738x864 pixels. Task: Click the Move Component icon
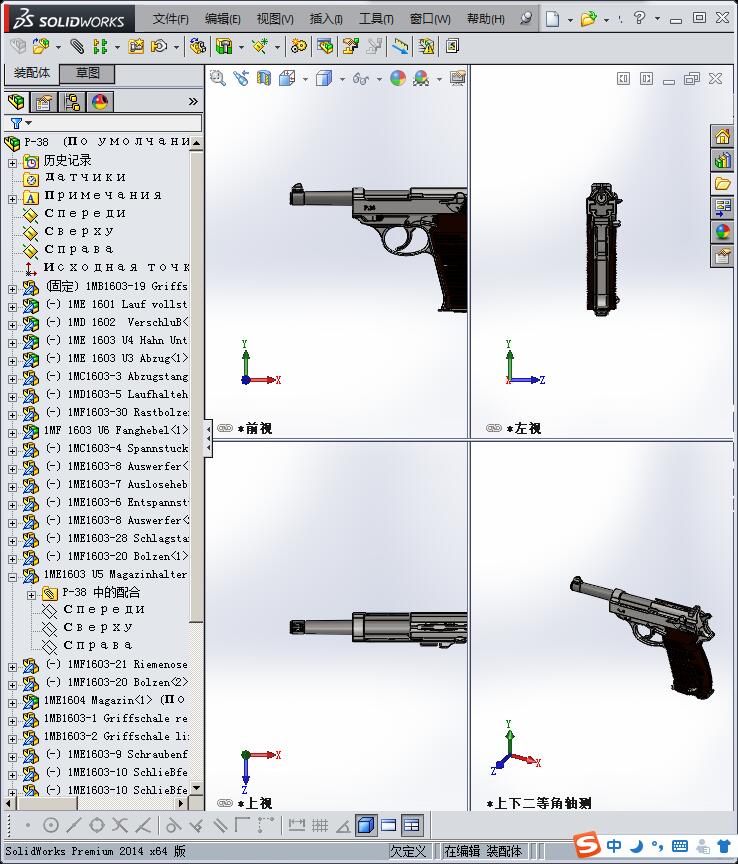pos(159,46)
